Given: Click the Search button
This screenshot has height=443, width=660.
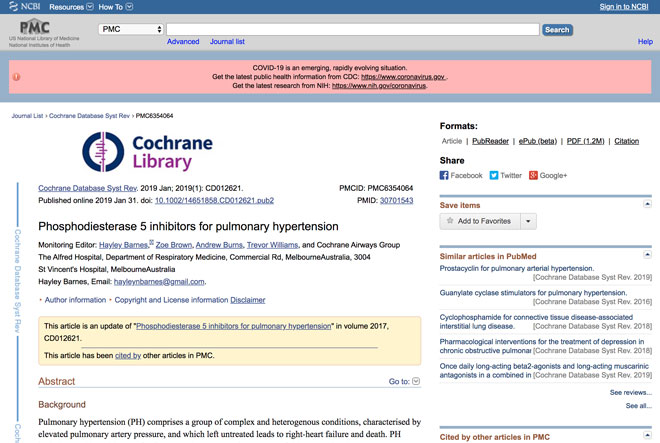Looking at the screenshot, I should pos(557,29).
